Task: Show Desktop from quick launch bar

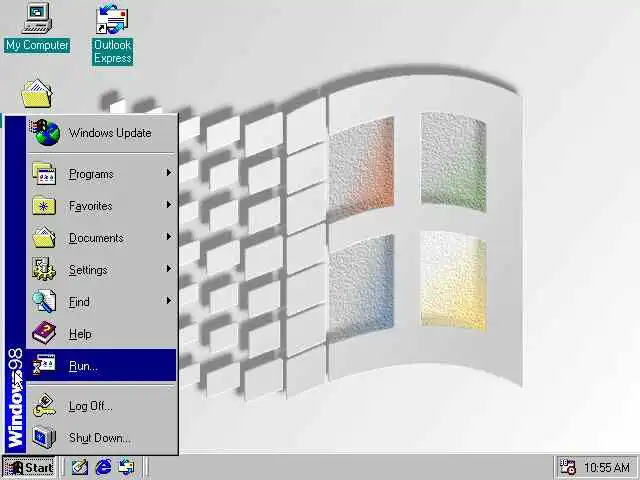Action: 79,467
